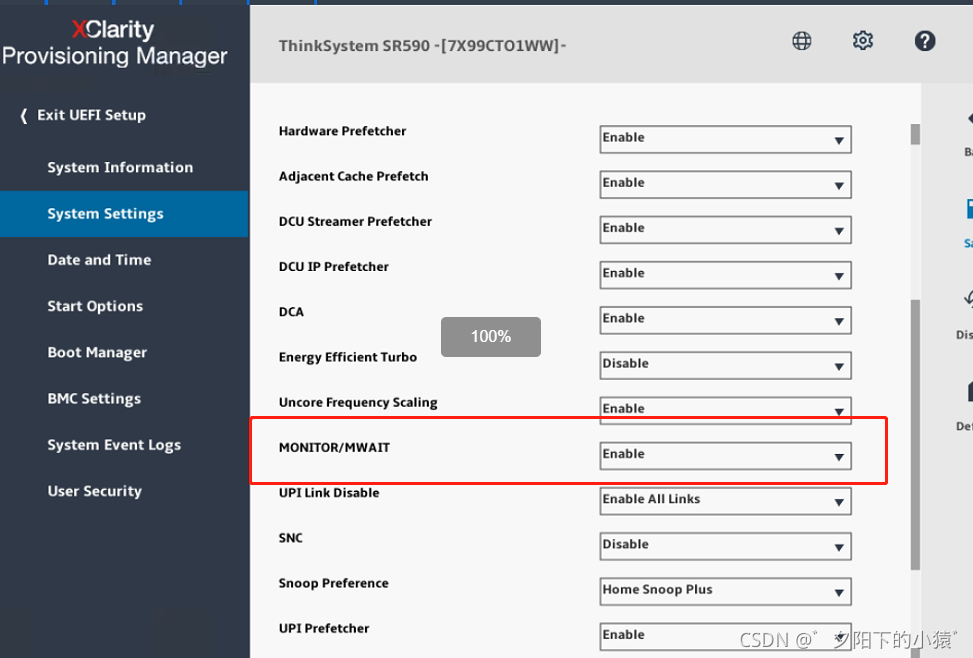Expand the UPI Prefetcher dropdown
Viewport: 973px width, 658px height.
click(x=725, y=637)
